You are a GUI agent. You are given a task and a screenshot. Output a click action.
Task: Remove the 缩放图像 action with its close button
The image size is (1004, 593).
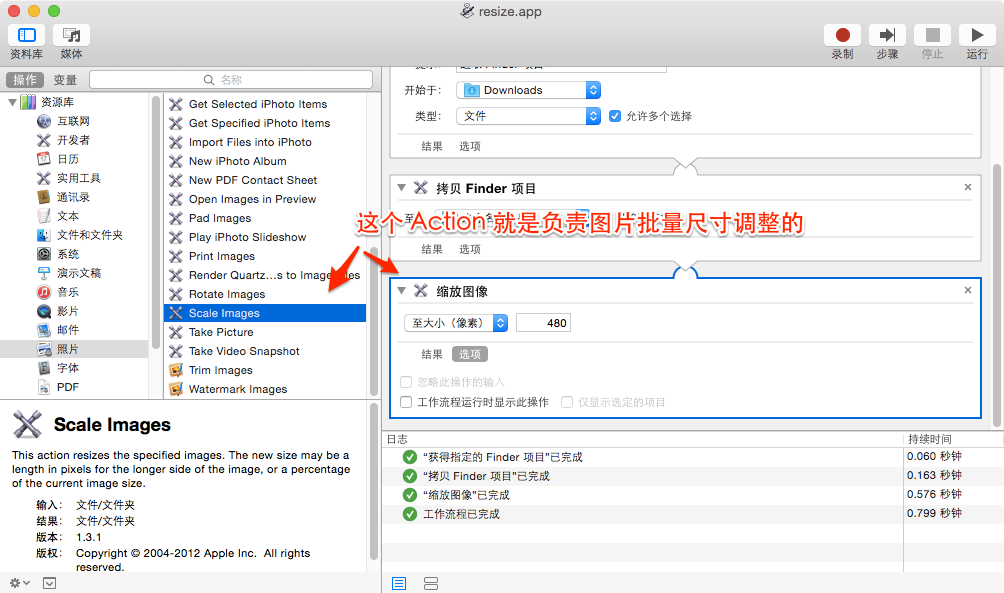point(968,290)
